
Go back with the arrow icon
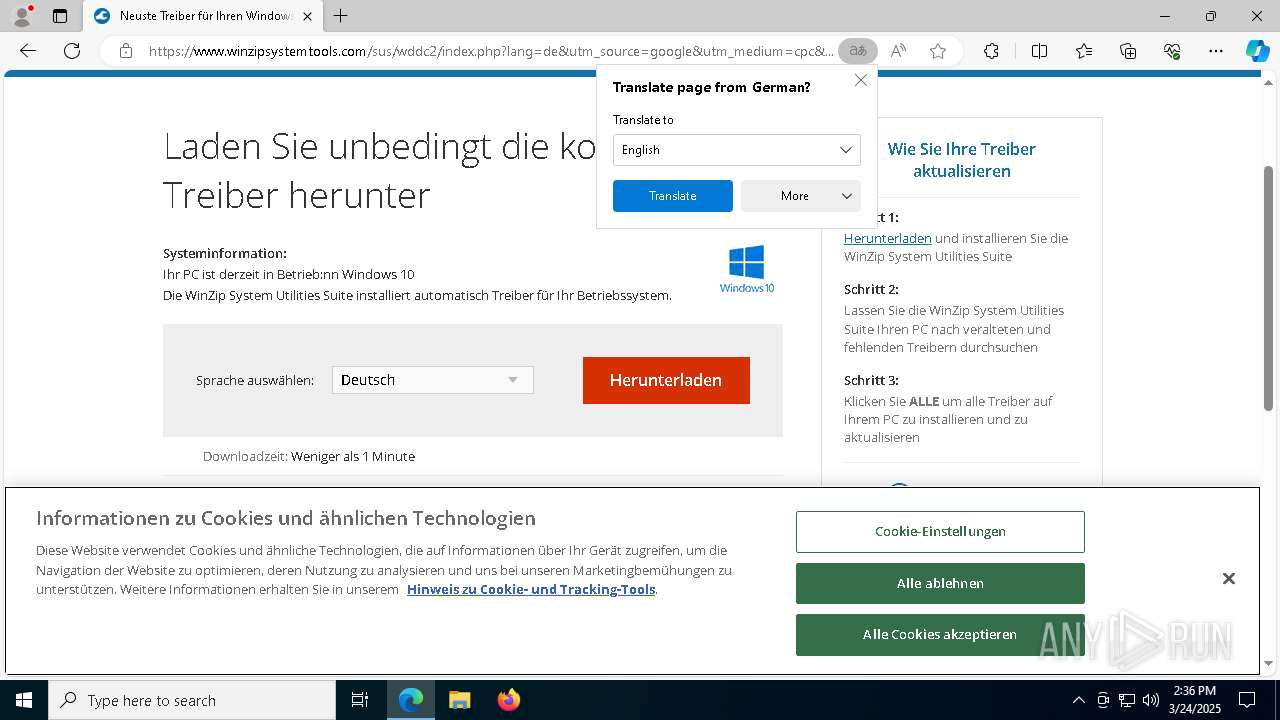[x=28, y=51]
